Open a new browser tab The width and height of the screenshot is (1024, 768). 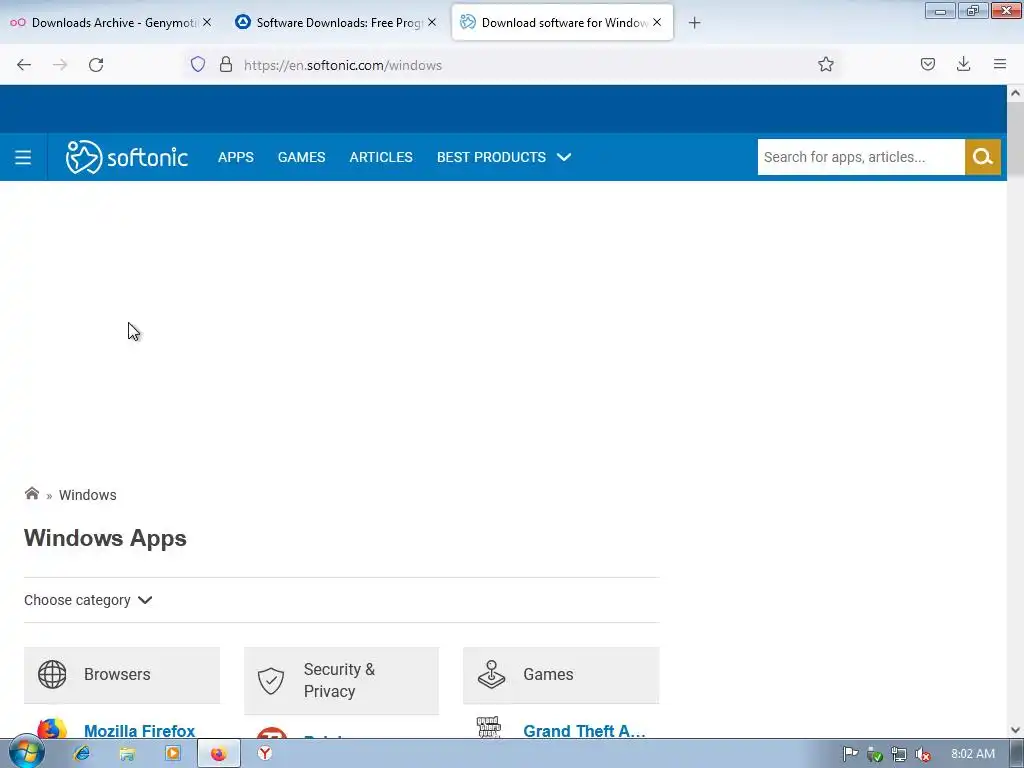pos(694,23)
